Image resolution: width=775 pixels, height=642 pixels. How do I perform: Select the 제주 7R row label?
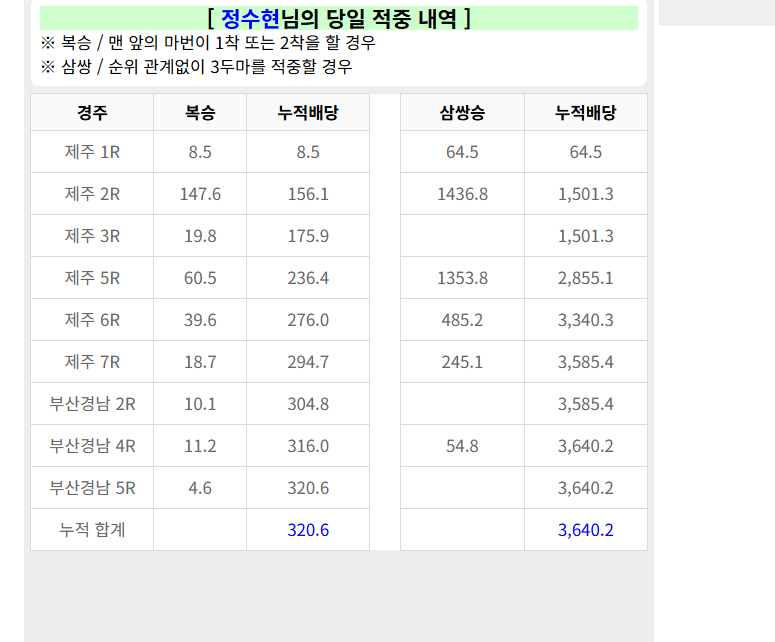click(92, 362)
